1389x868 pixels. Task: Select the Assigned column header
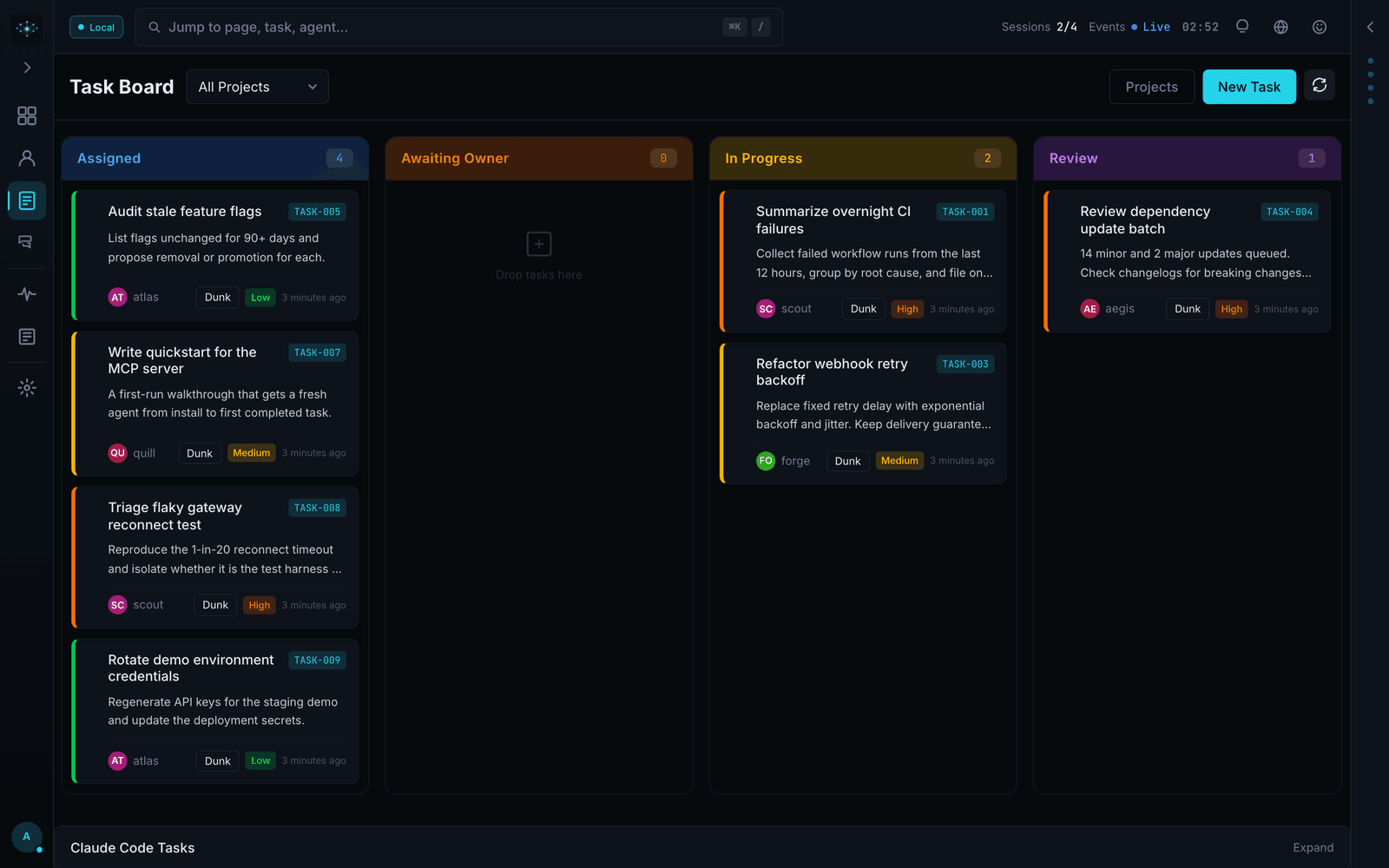click(x=215, y=158)
